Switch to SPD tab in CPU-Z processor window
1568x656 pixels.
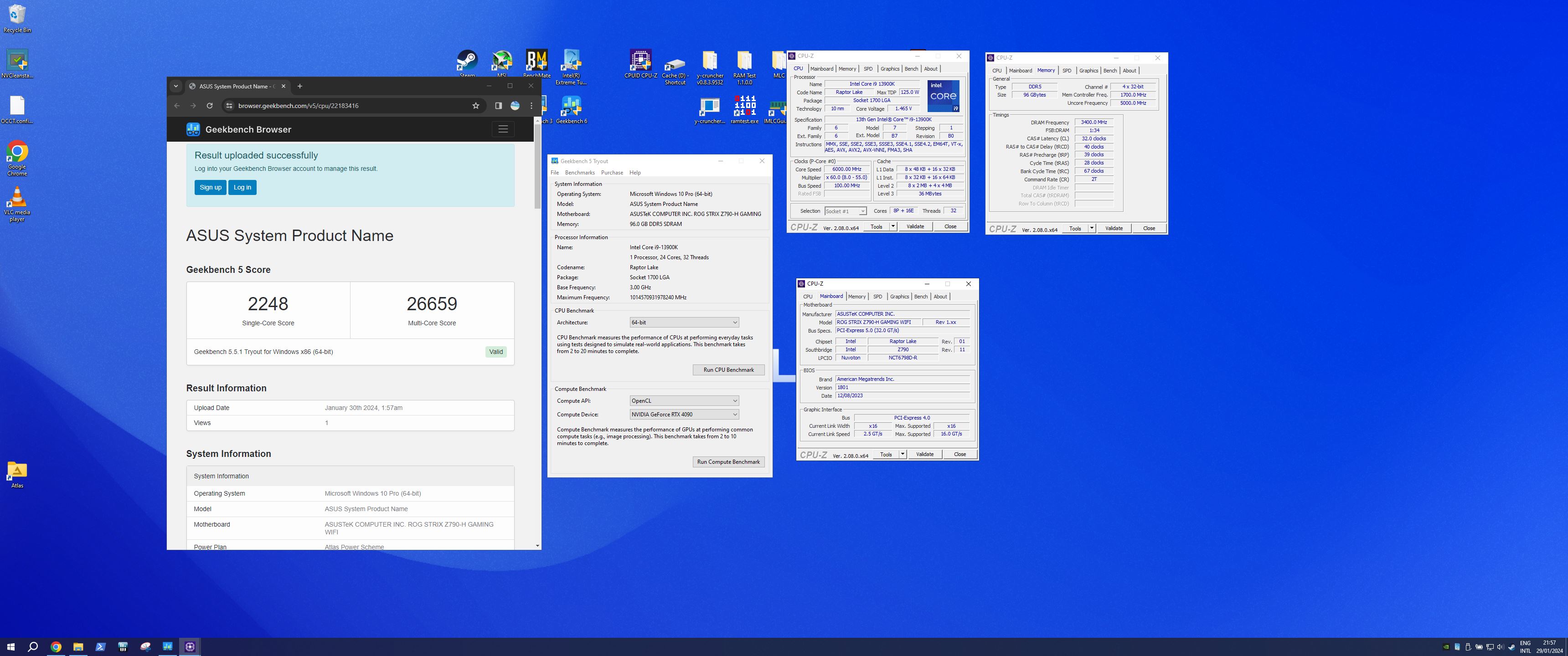click(x=868, y=69)
